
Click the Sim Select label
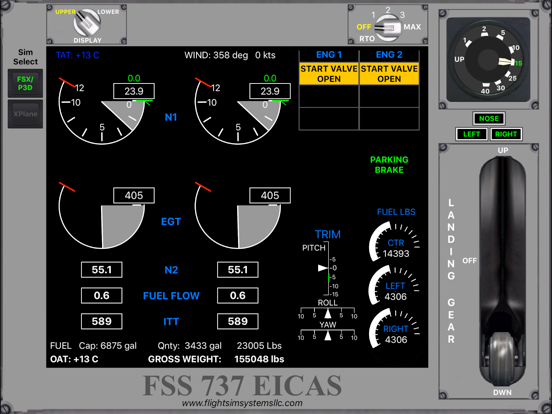pyautogui.click(x=25, y=57)
